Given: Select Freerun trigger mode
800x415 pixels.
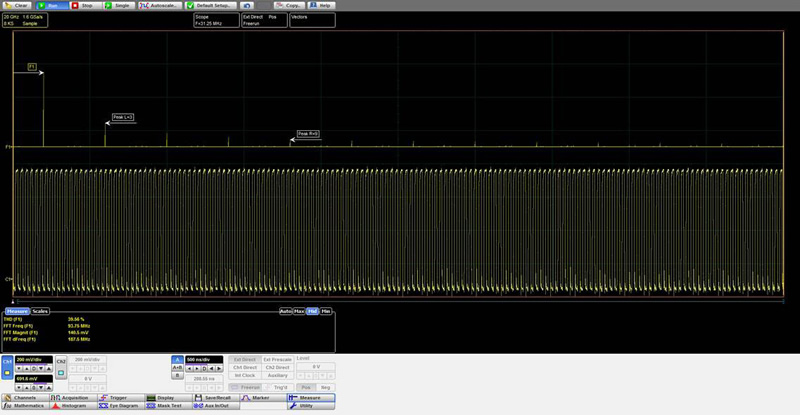Looking at the screenshot, I should [x=245, y=387].
